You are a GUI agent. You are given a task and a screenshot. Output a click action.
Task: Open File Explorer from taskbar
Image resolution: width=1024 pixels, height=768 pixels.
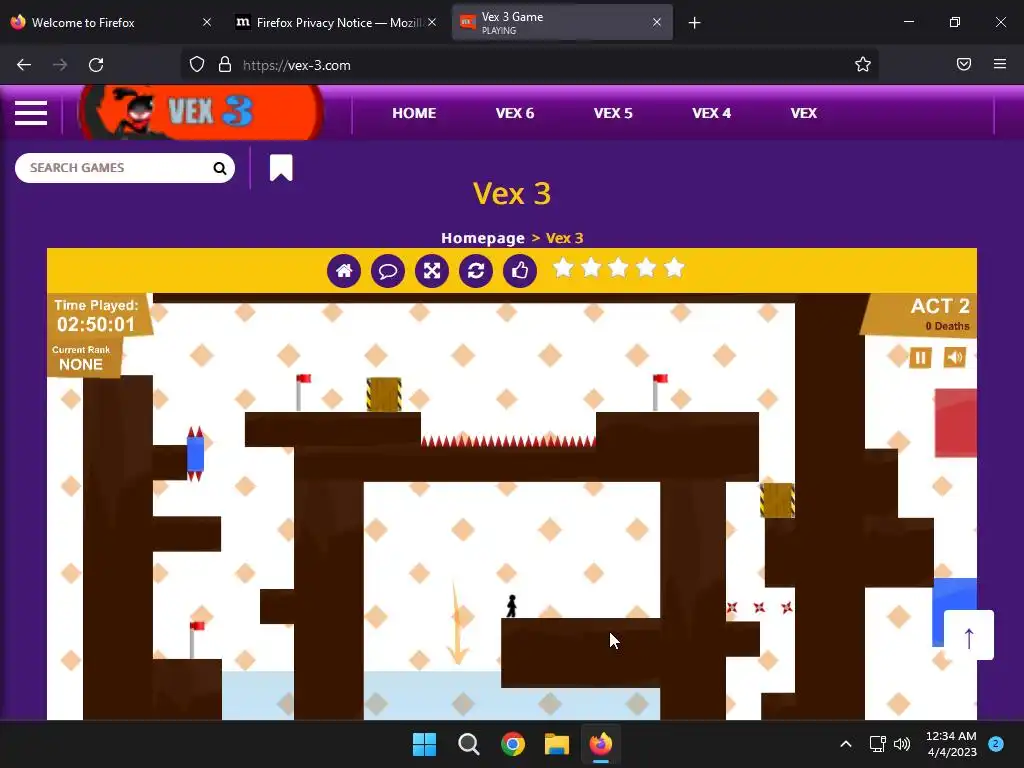[x=557, y=744]
